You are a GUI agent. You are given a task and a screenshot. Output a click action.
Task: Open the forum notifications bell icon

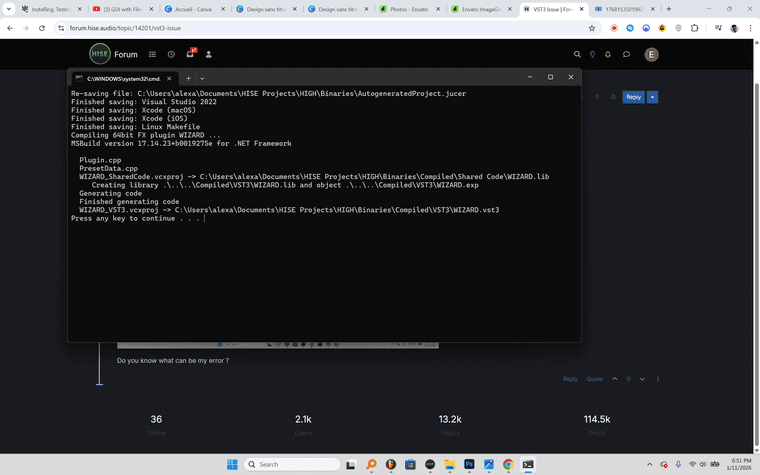coord(608,54)
